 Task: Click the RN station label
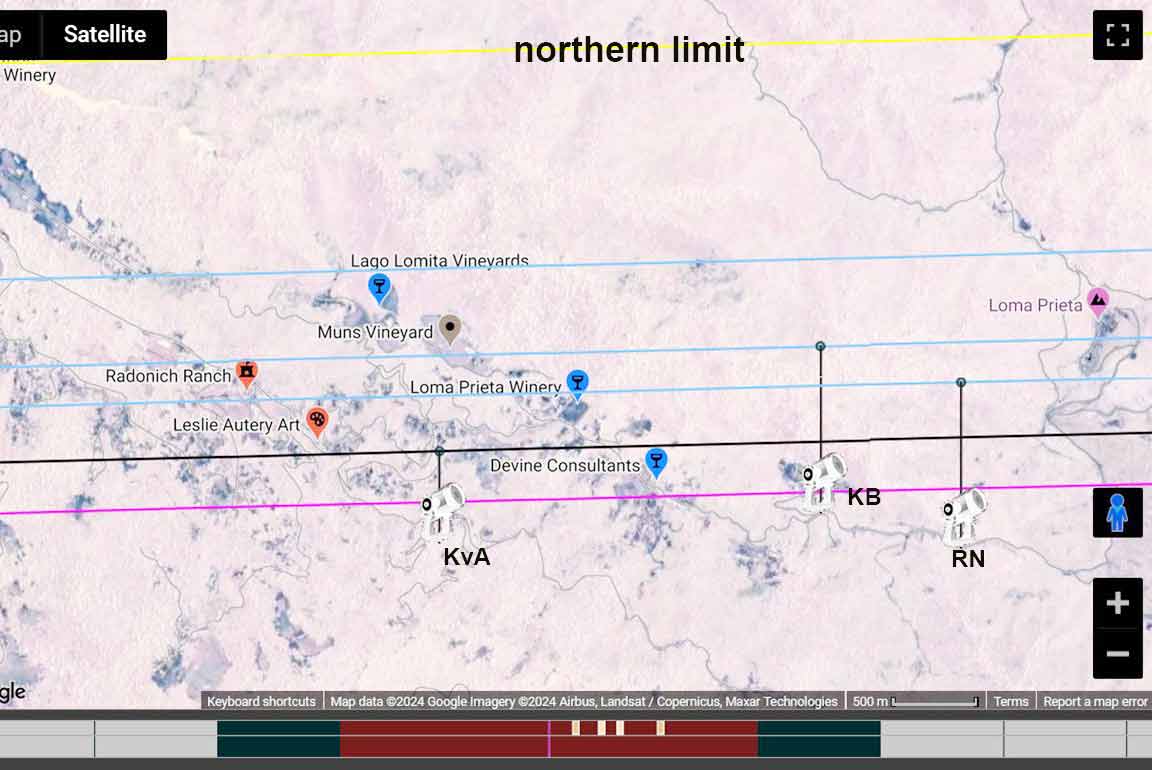point(968,559)
